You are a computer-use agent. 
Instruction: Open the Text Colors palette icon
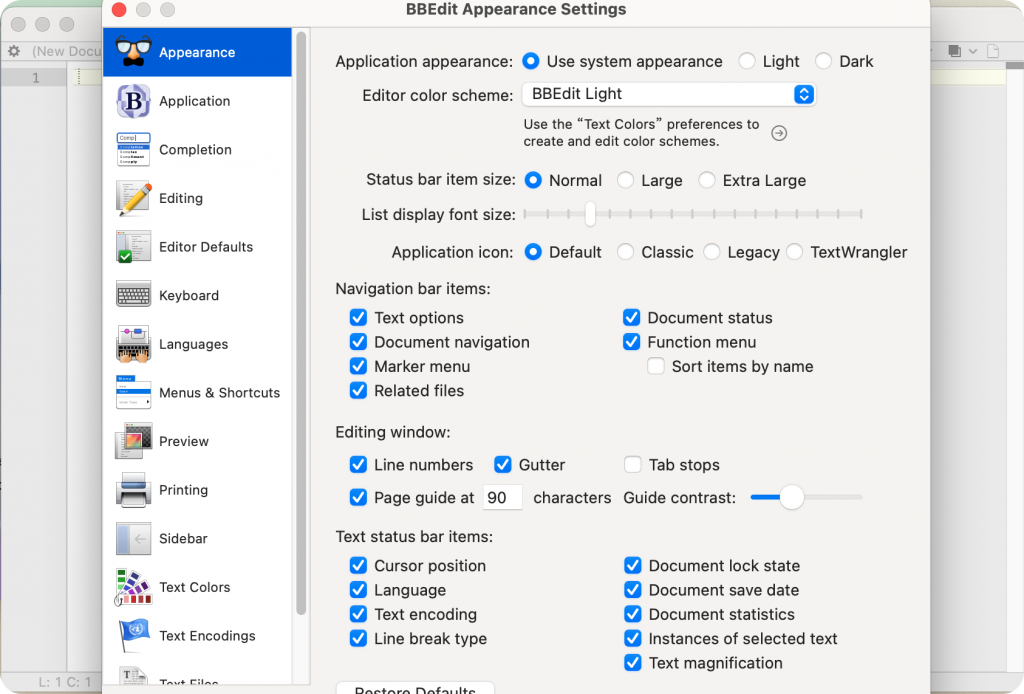(133, 587)
